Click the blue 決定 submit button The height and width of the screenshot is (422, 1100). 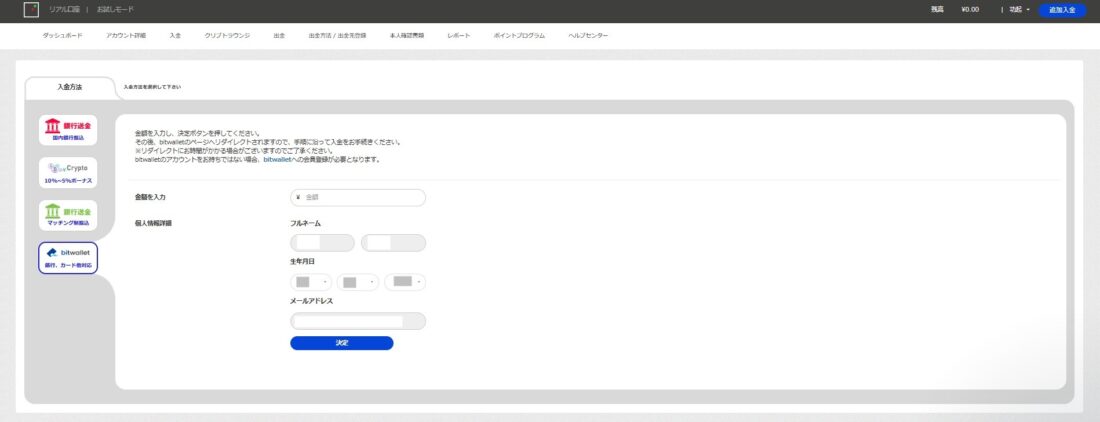click(x=342, y=343)
